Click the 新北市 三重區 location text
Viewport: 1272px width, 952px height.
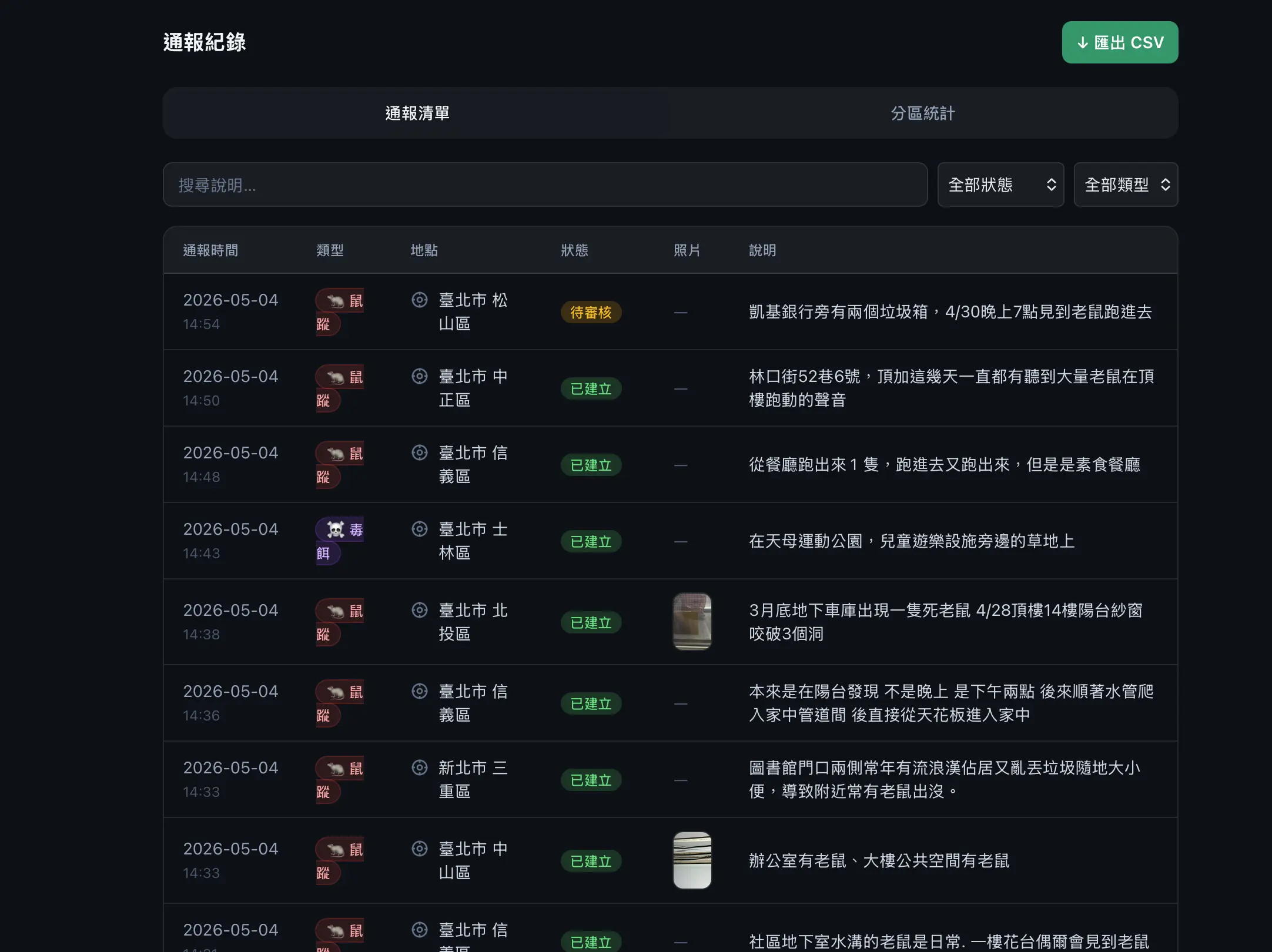(x=473, y=779)
